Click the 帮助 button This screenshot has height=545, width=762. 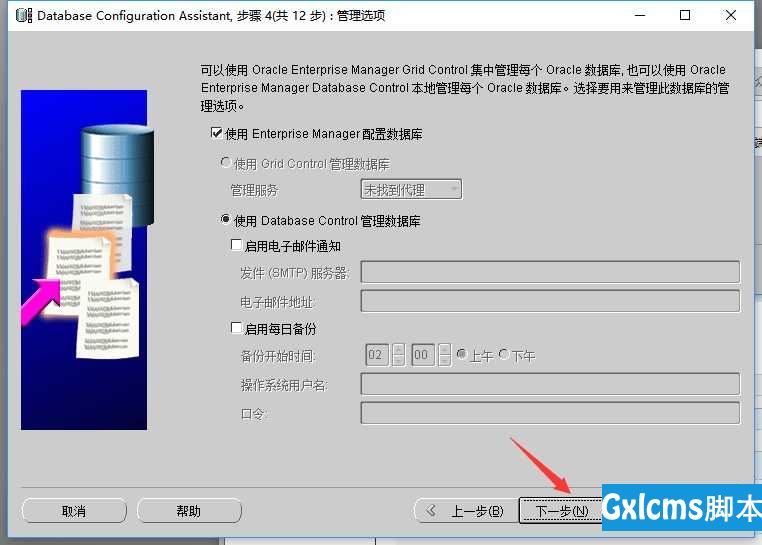(189, 511)
